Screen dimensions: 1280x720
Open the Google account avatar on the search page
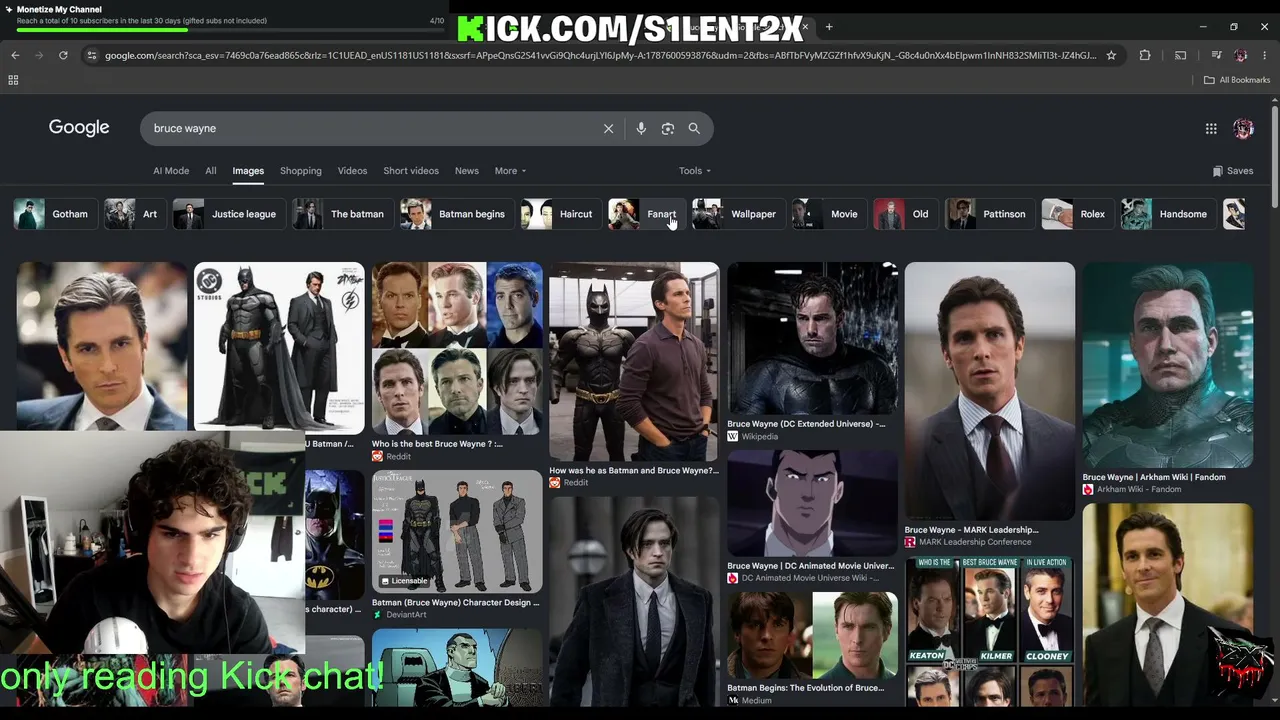pos(1243,128)
